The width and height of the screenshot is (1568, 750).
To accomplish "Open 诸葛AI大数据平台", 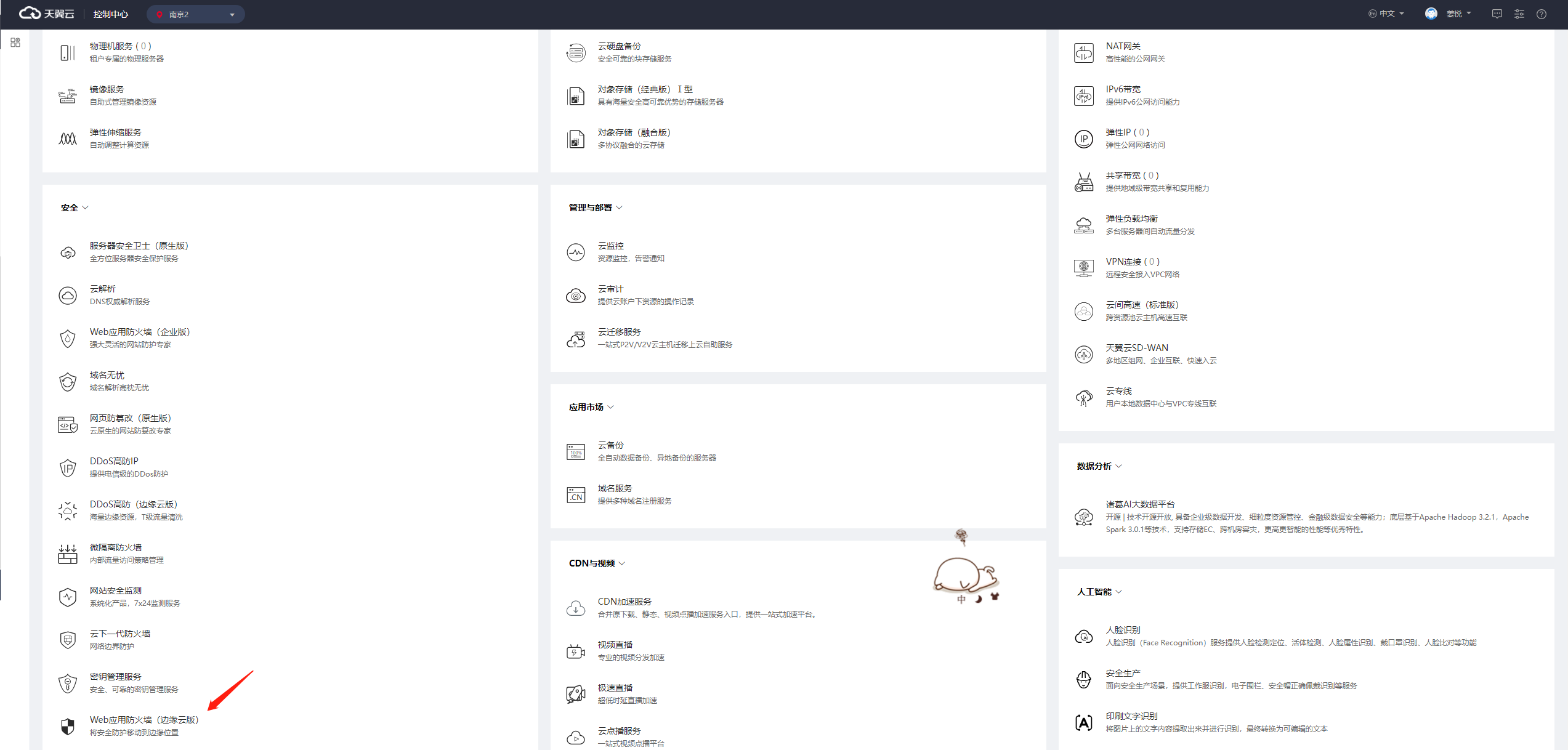I will coord(1141,504).
